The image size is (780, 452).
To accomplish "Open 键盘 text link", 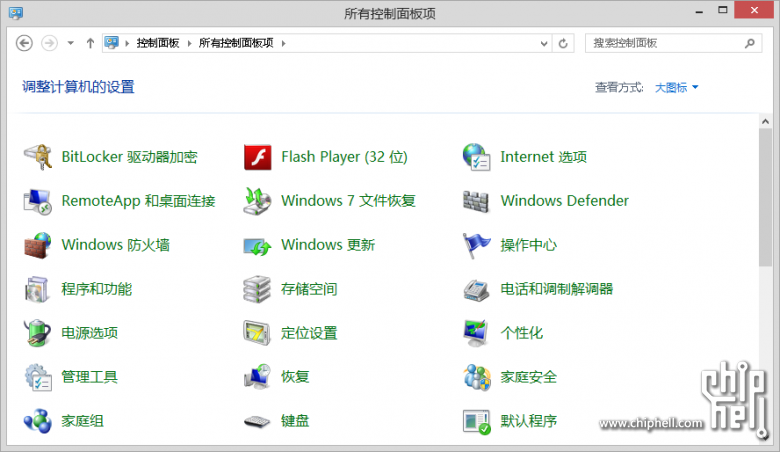I will 295,421.
